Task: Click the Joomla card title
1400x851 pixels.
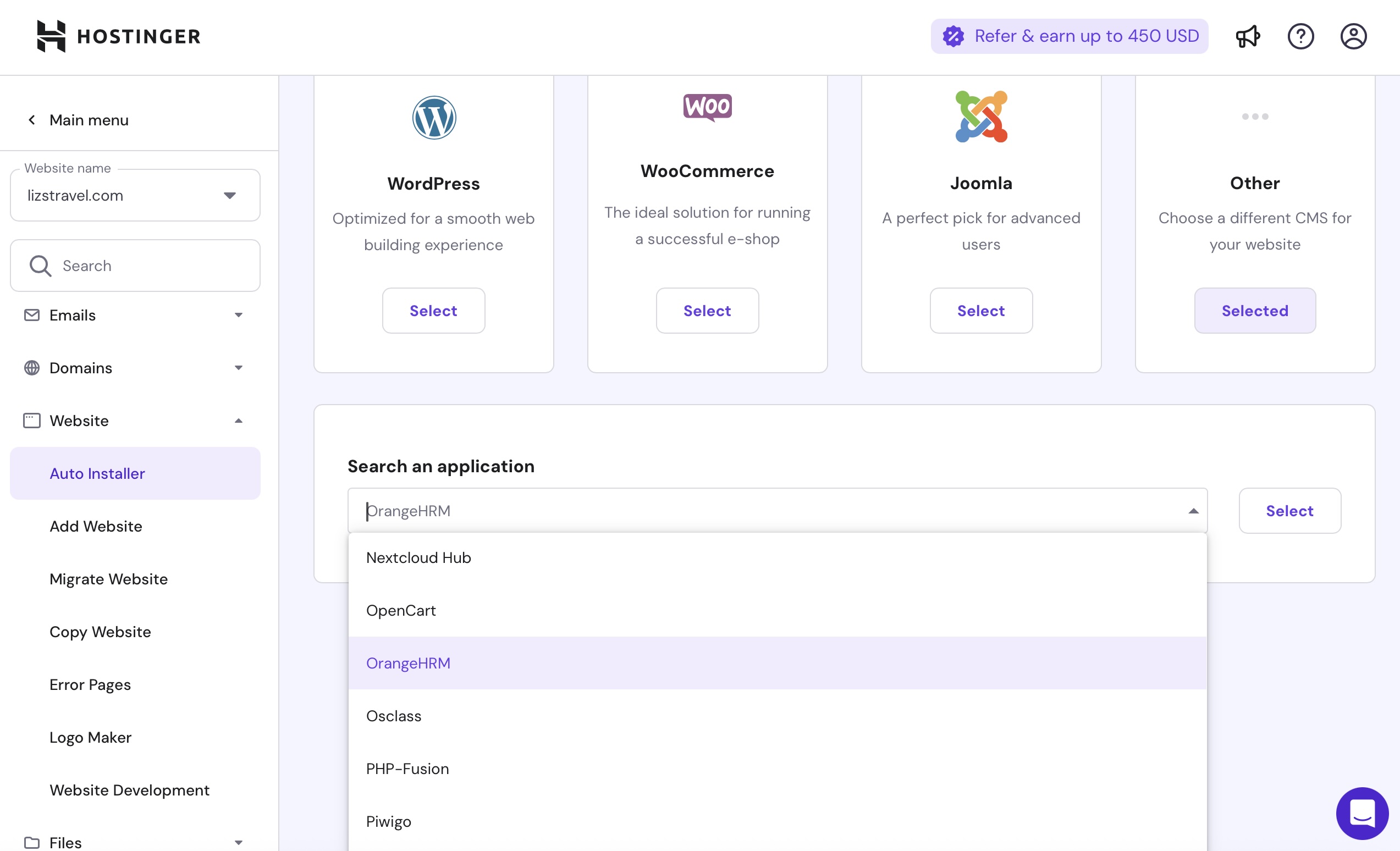Action: pyautogui.click(x=981, y=183)
